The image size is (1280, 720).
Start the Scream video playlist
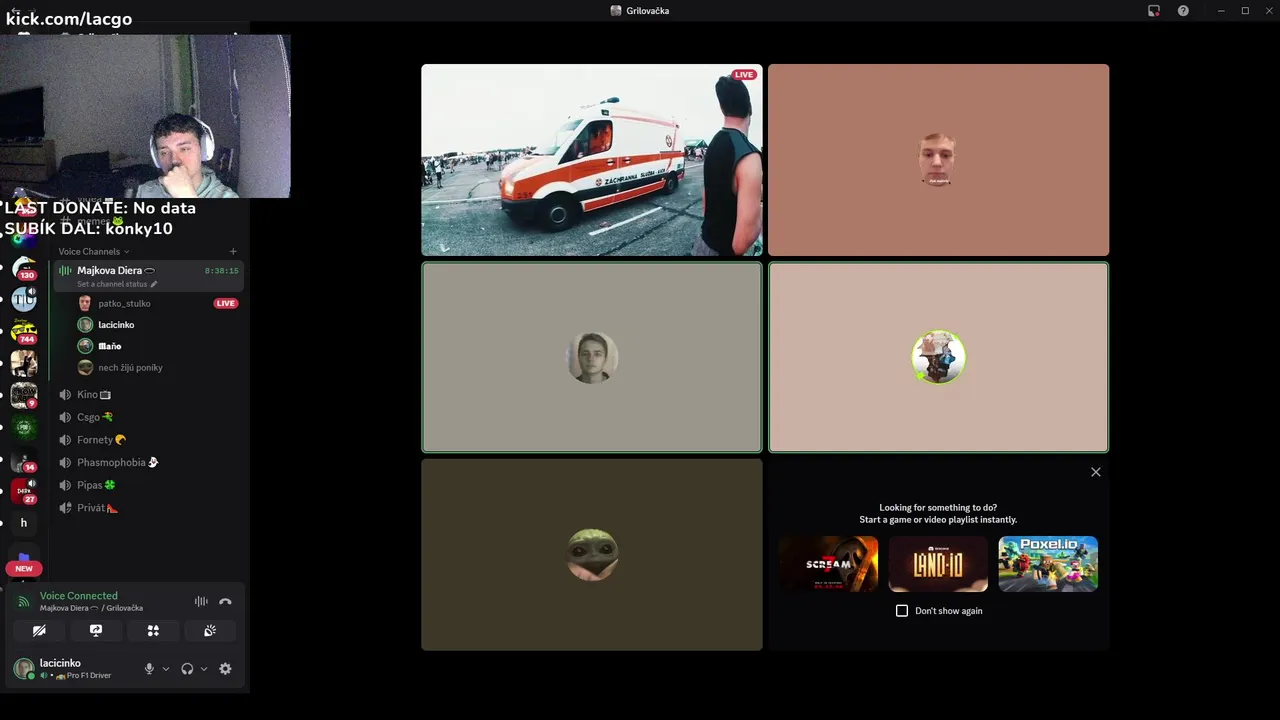(828, 564)
